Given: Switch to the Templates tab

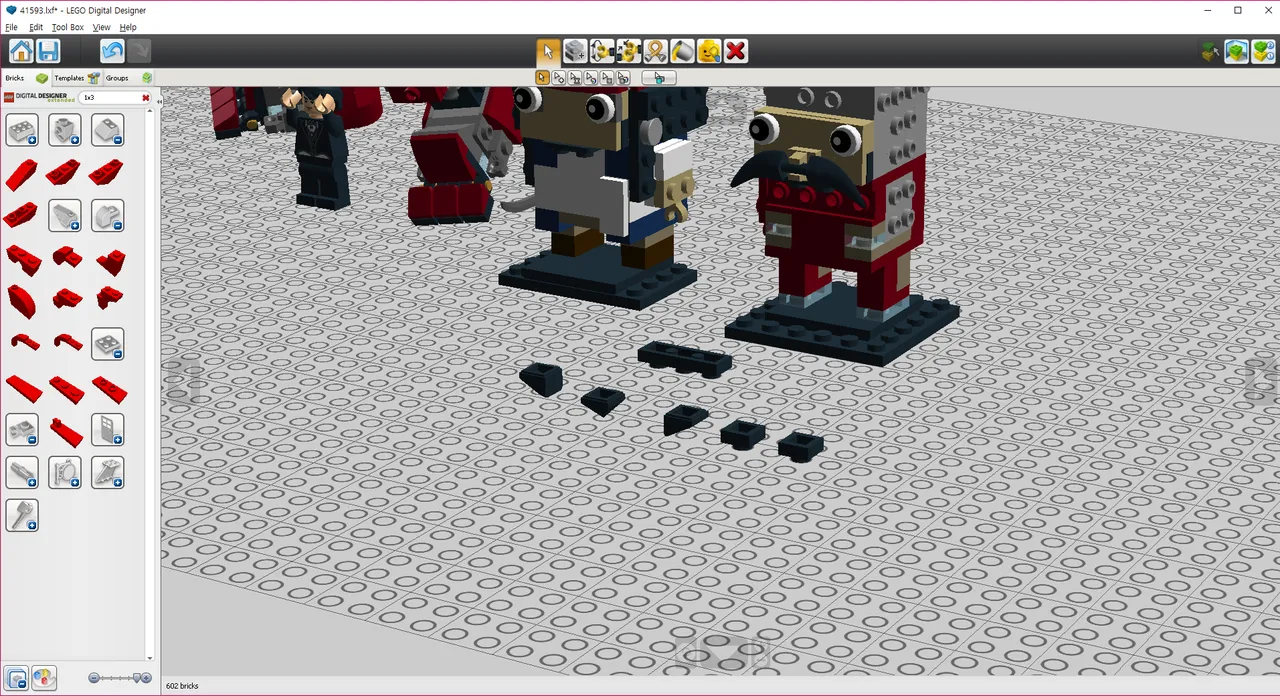Looking at the screenshot, I should click(x=77, y=78).
